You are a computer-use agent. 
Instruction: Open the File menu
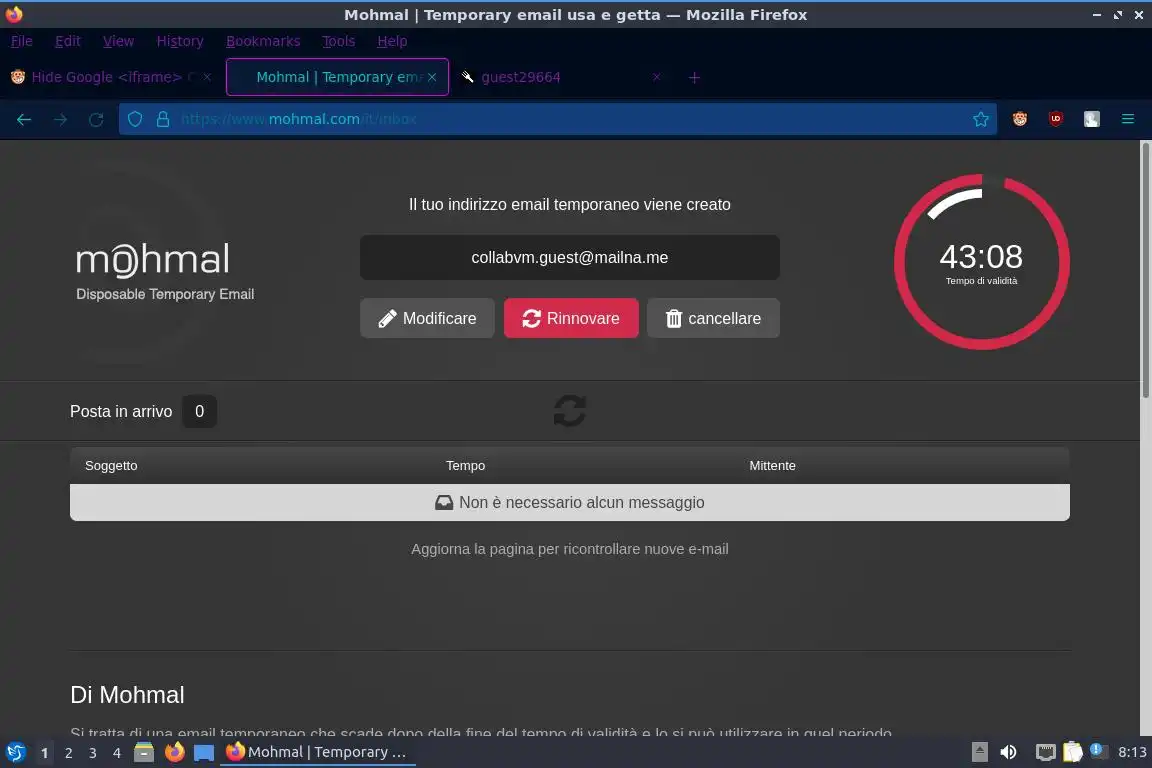[21, 41]
